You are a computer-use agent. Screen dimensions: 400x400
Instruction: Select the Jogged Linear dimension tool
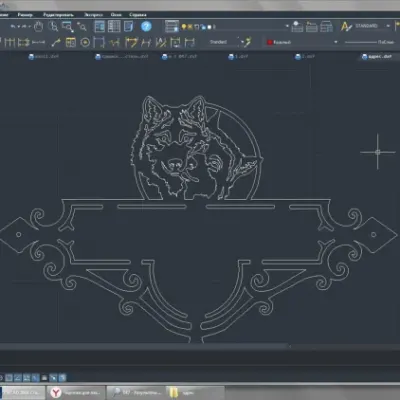115,42
